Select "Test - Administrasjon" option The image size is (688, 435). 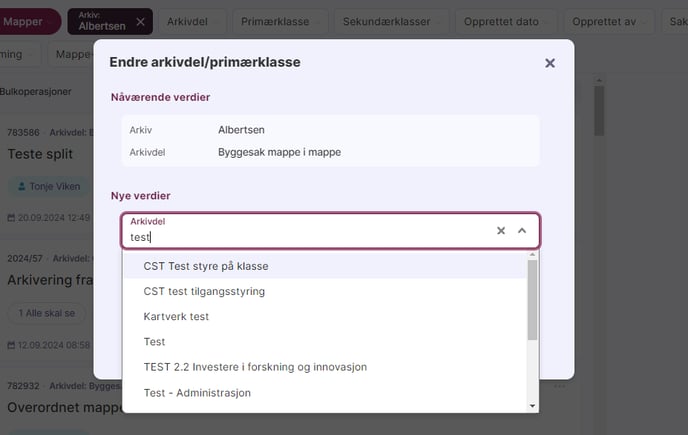(325, 392)
